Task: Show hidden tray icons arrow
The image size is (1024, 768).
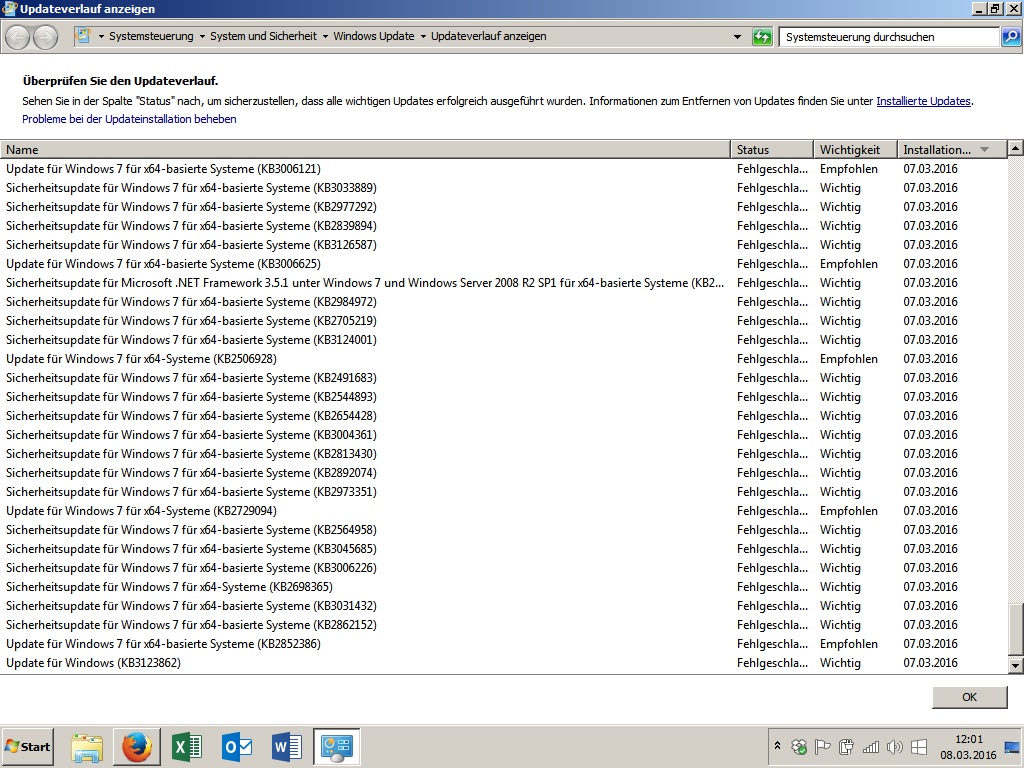Action: tap(777, 746)
